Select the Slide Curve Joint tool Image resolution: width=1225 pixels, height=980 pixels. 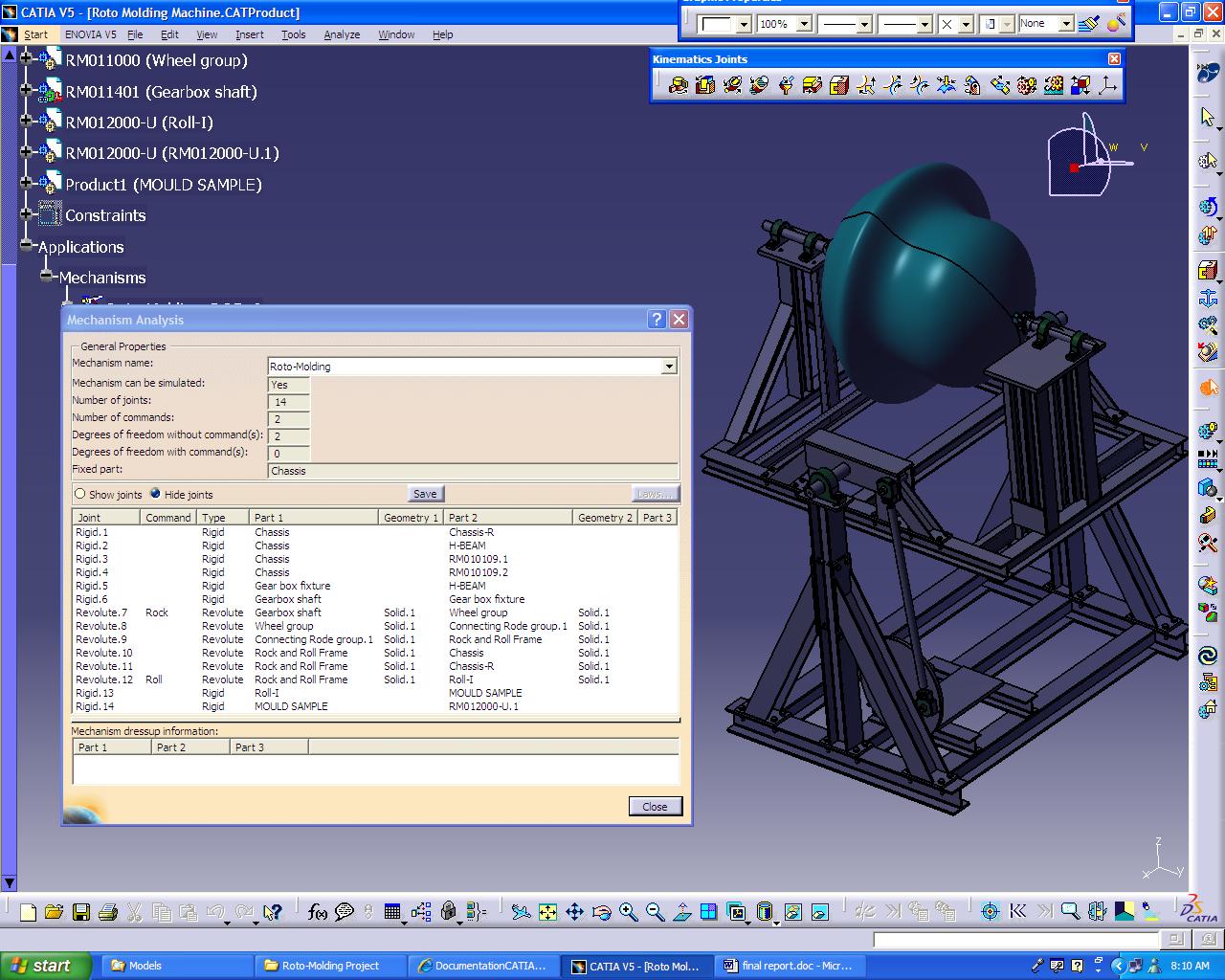click(x=893, y=86)
